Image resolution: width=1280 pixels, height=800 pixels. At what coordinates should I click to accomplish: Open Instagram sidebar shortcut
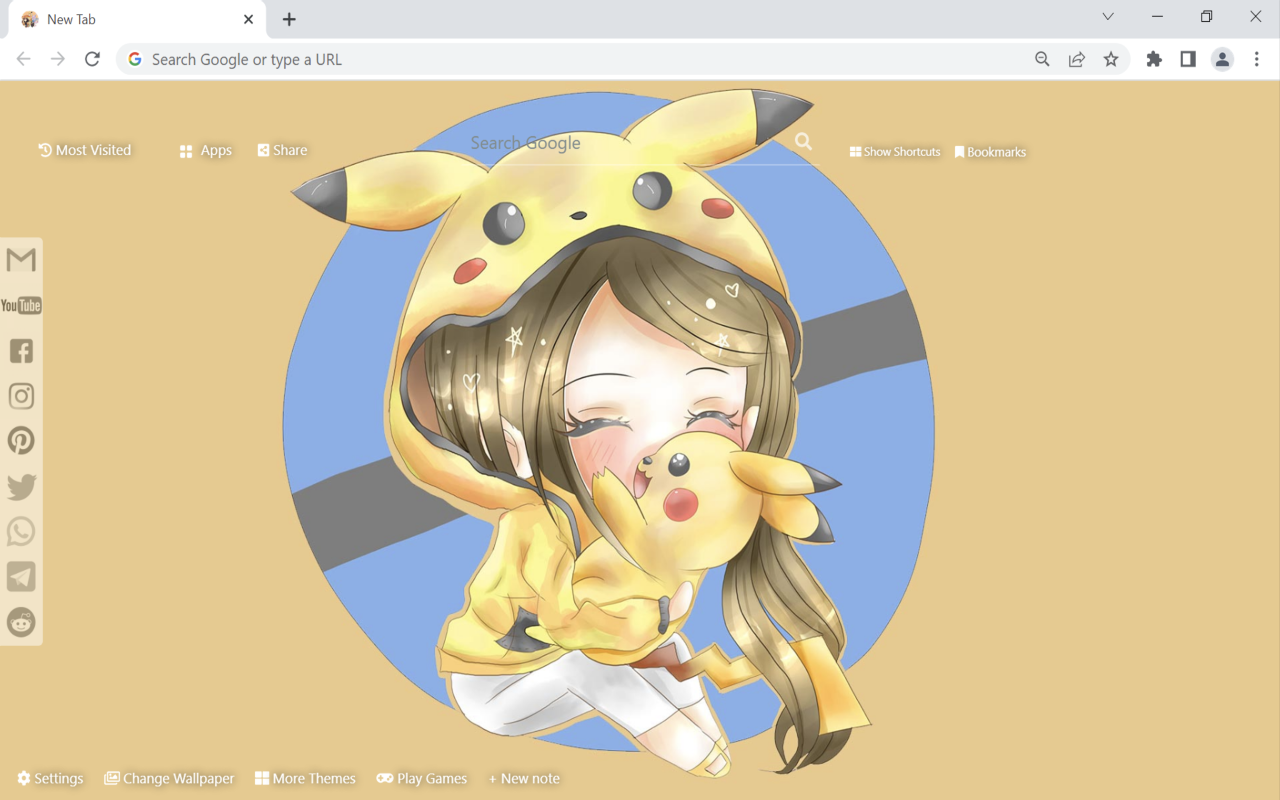(x=21, y=396)
